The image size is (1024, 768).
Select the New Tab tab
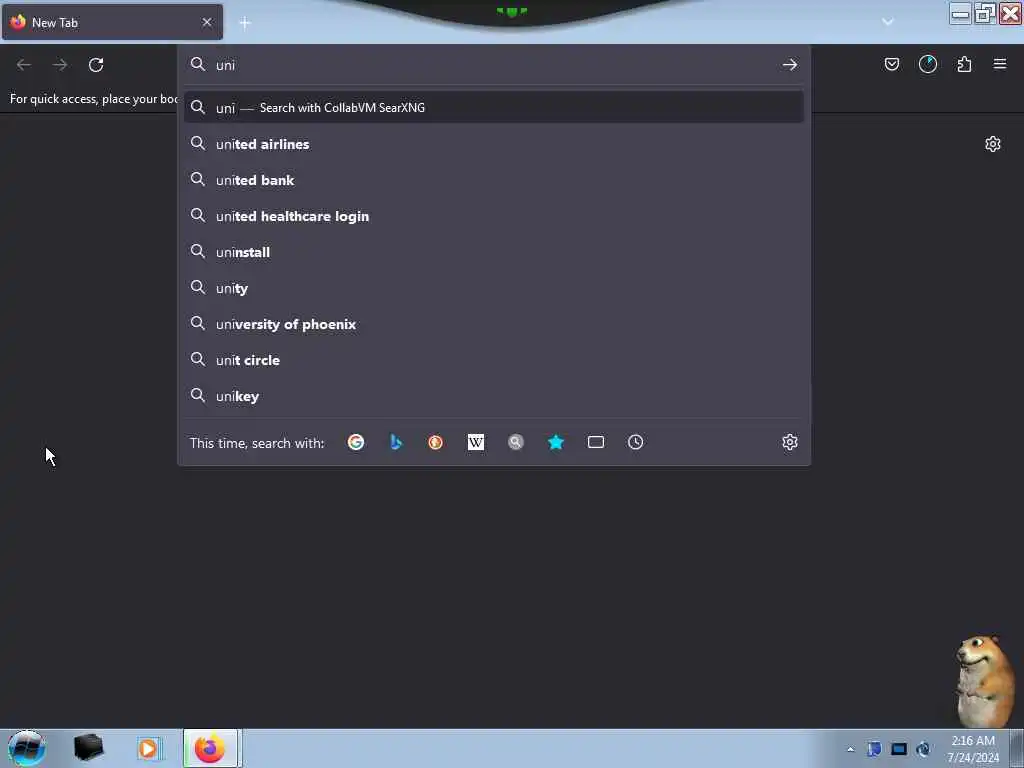pyautogui.click(x=112, y=22)
